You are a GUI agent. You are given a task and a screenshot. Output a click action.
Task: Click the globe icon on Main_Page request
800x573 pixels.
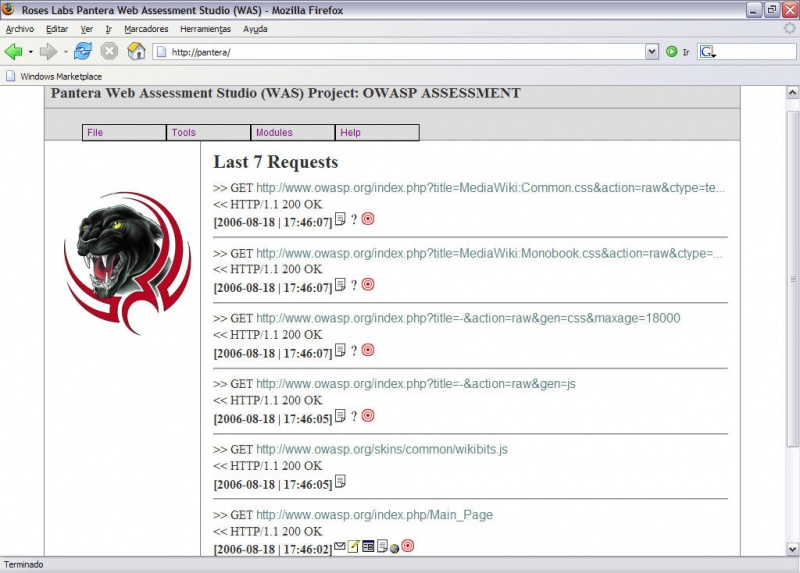tap(395, 547)
